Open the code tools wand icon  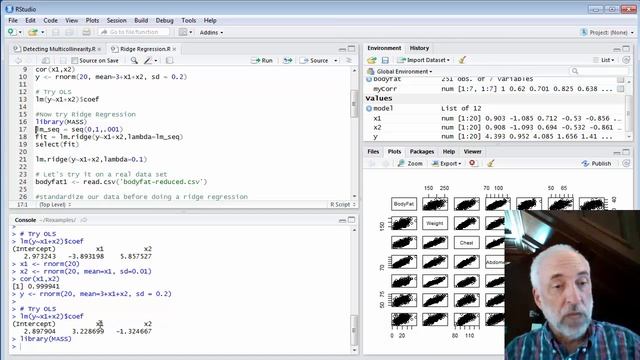(149, 60)
